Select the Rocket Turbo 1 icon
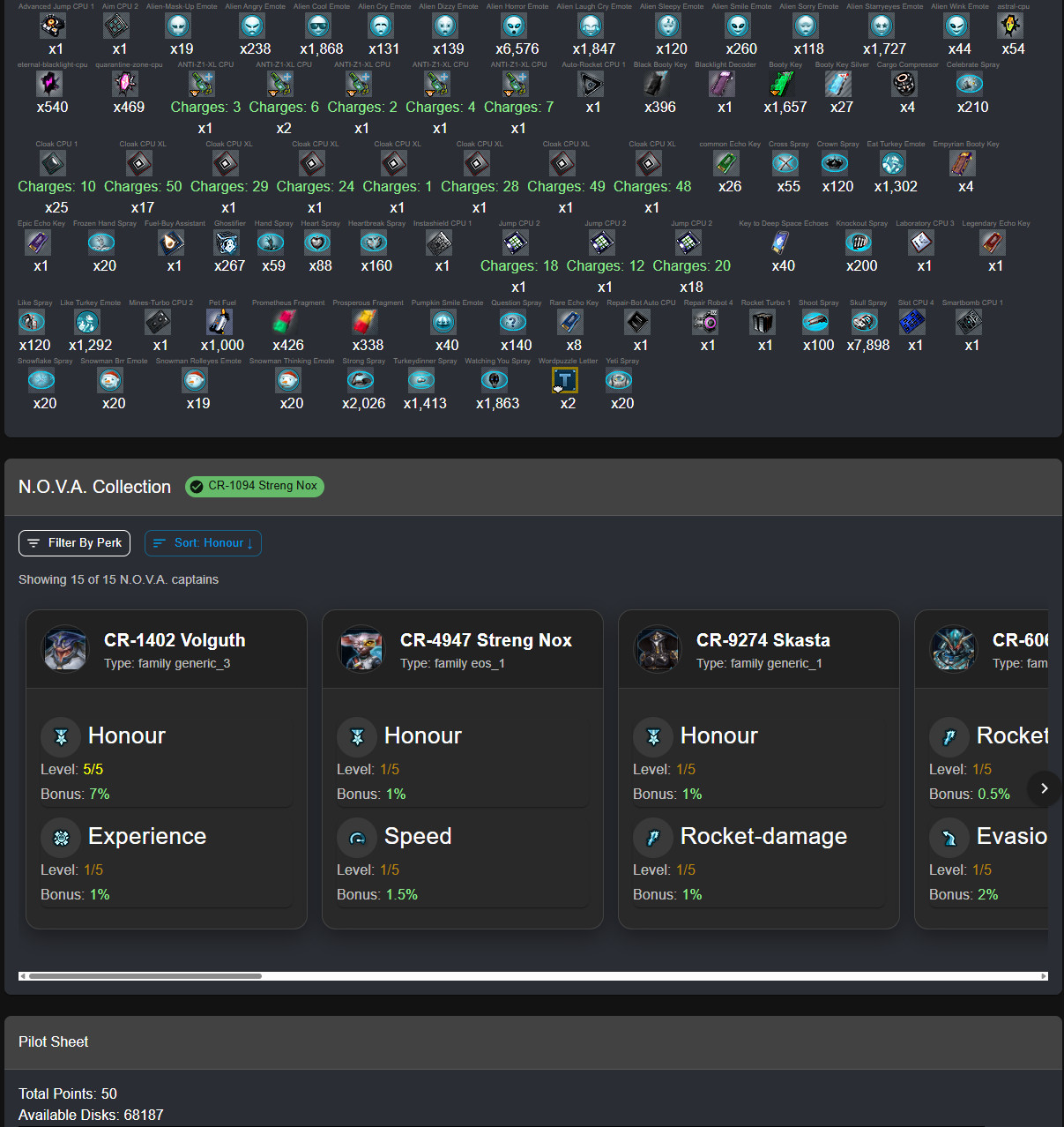1064x1127 pixels. [763, 323]
